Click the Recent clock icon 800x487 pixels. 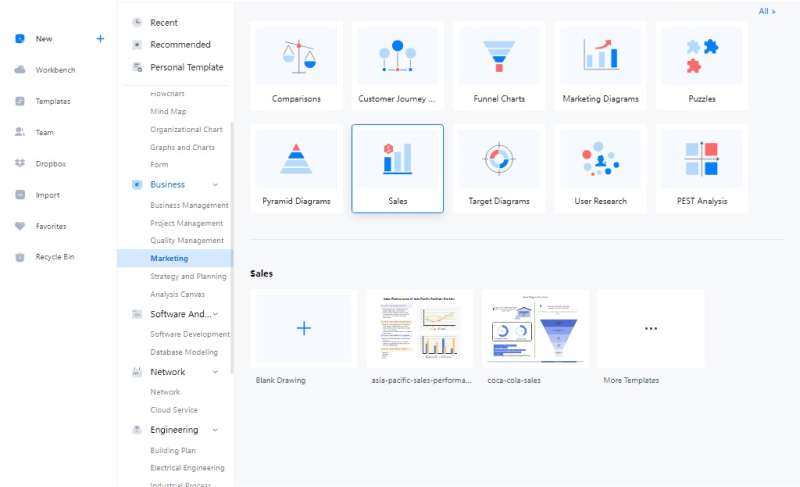coord(137,22)
